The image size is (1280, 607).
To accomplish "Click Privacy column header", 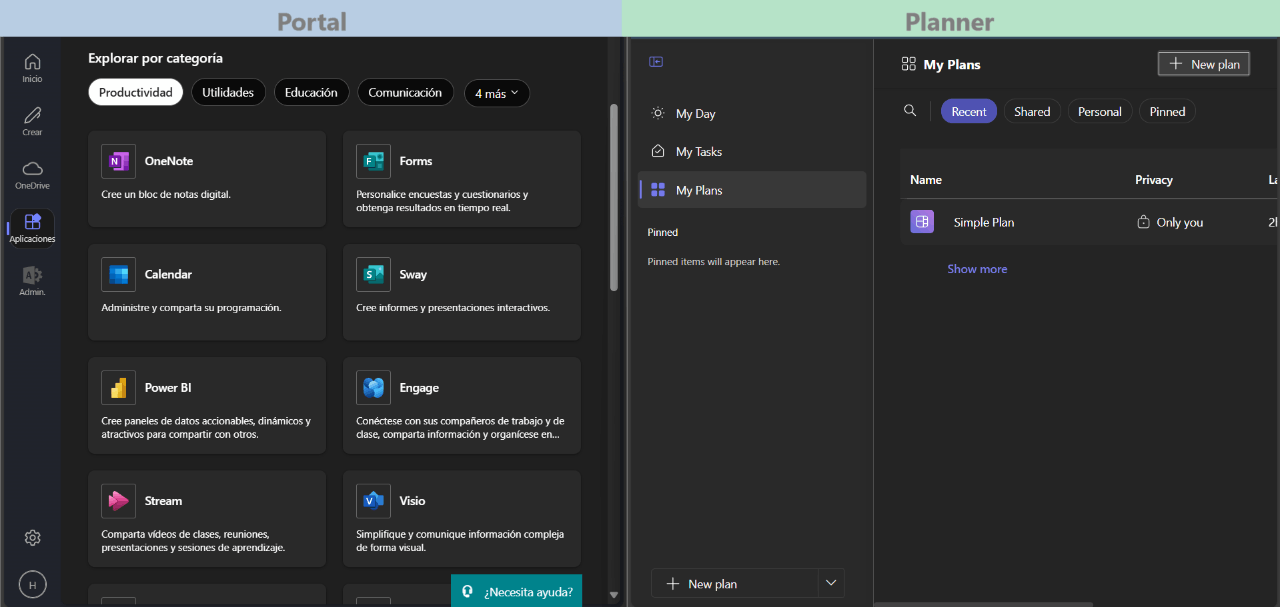I will tap(1154, 180).
